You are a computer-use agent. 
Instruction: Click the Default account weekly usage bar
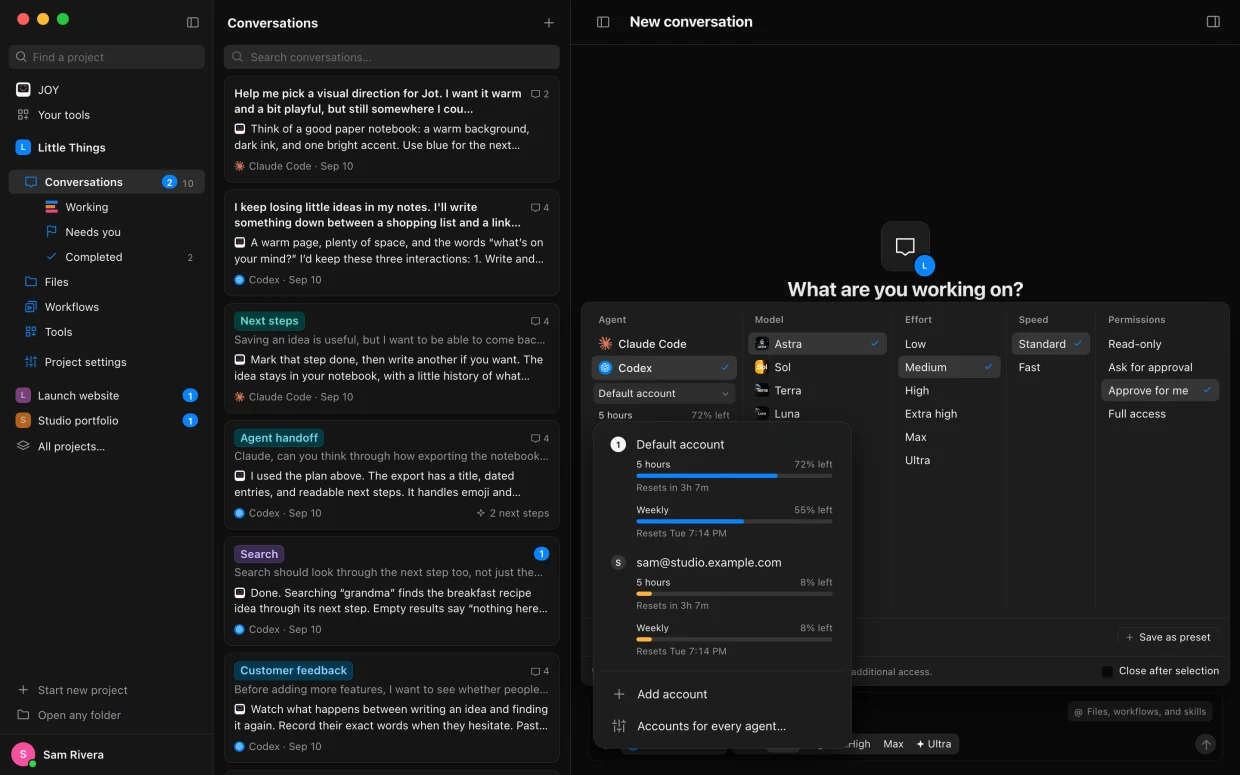pyautogui.click(x=734, y=521)
